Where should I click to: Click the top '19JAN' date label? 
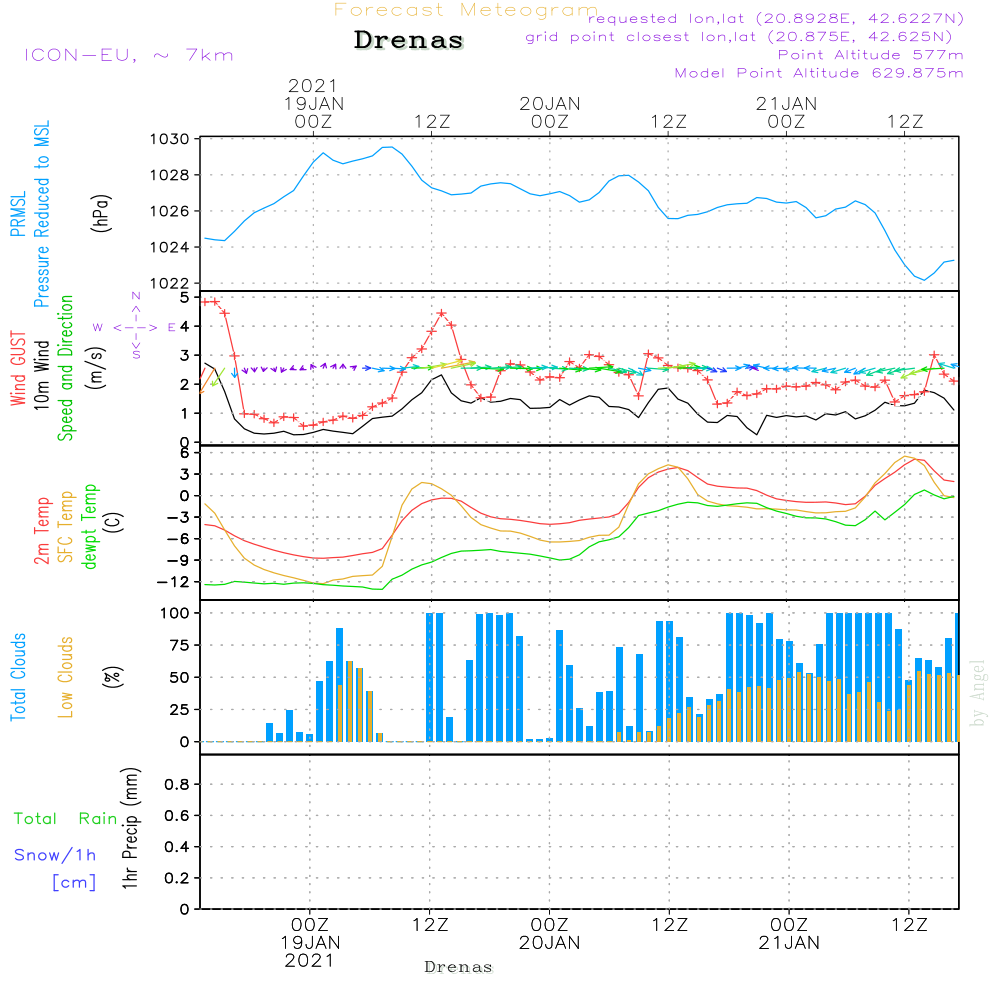(x=314, y=104)
